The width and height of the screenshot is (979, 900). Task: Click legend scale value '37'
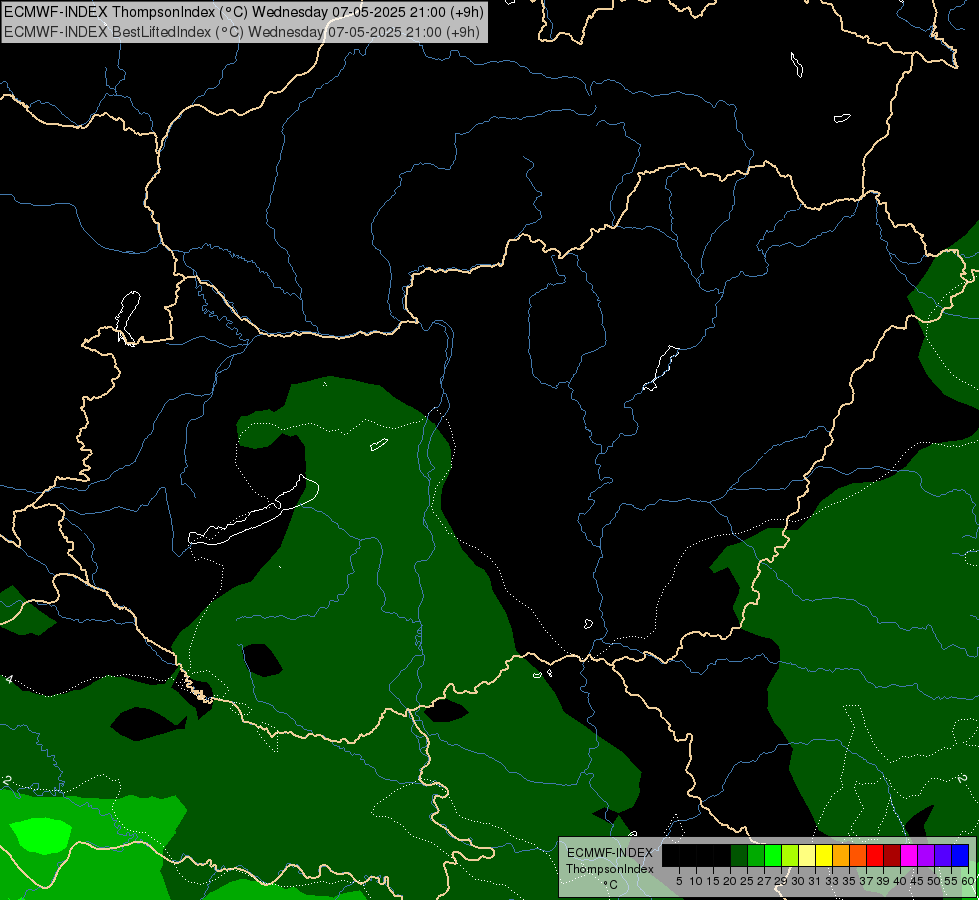[867, 881]
